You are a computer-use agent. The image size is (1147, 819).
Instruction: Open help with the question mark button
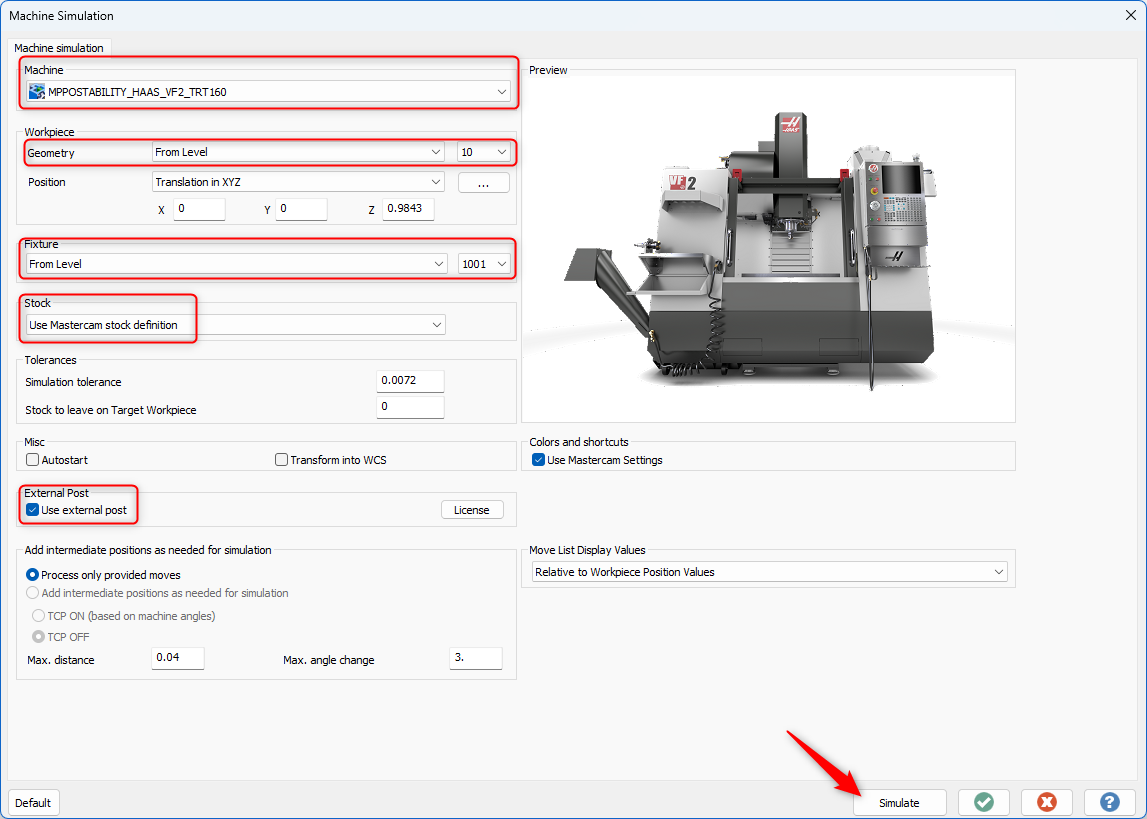click(1109, 802)
